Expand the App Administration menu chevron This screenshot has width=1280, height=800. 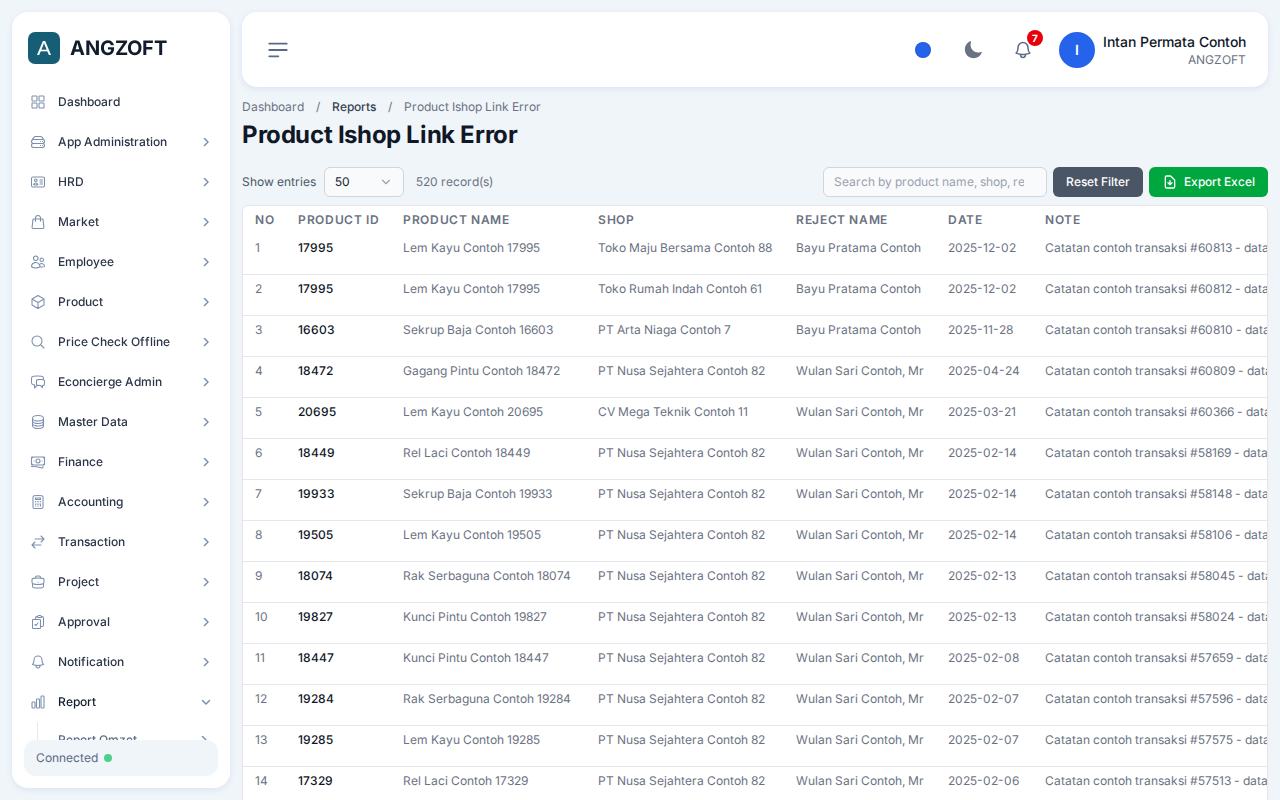[x=206, y=142]
